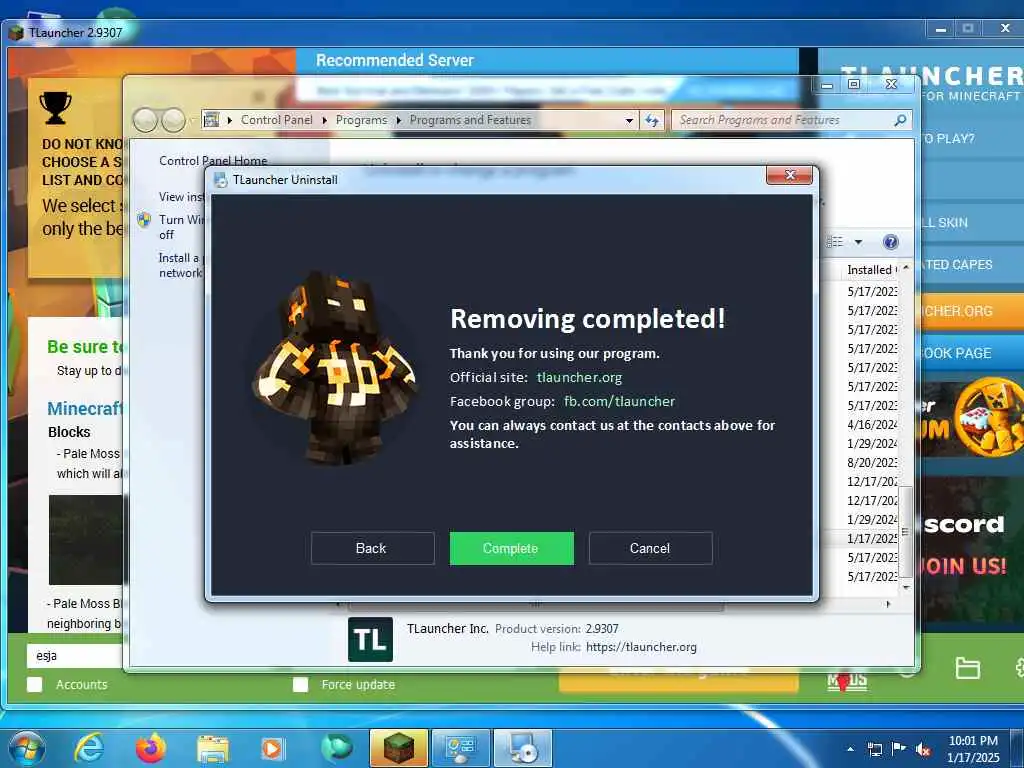The image size is (1024, 768).
Task: Open Windows Explorer folder in taskbar
Action: click(212, 749)
